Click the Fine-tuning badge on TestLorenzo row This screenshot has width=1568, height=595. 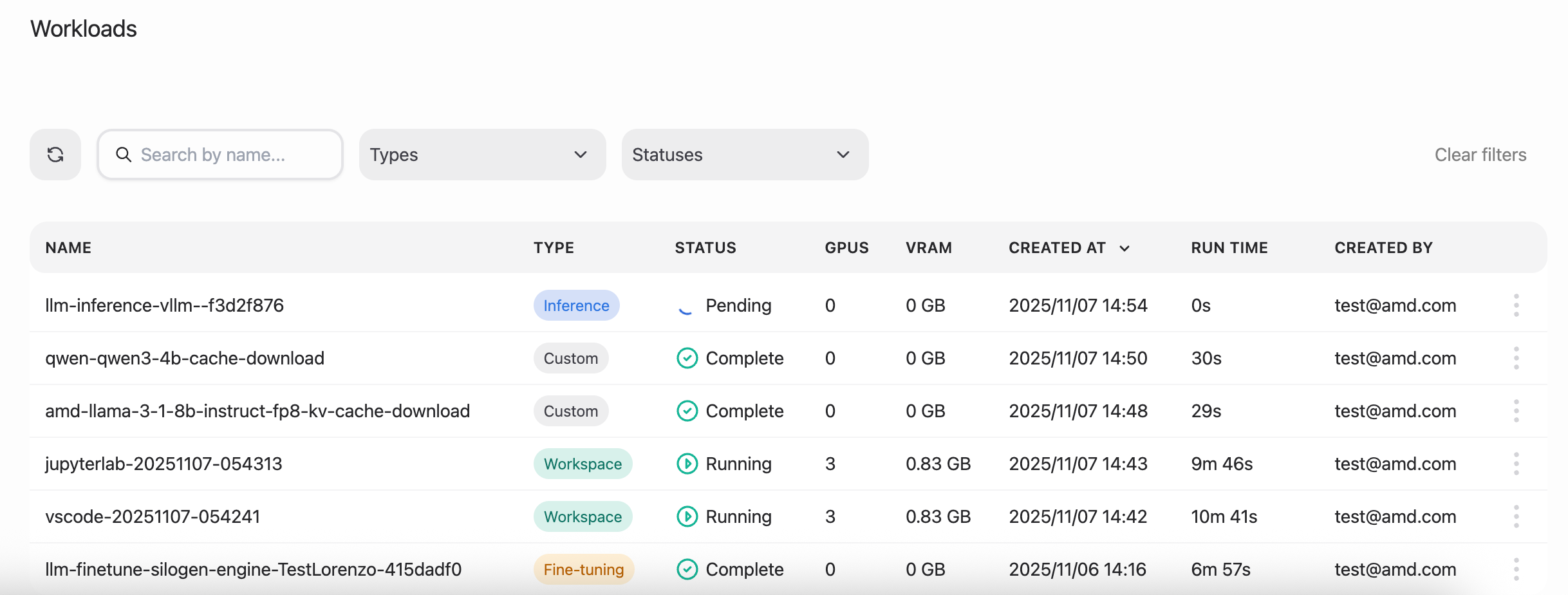pyautogui.click(x=583, y=569)
